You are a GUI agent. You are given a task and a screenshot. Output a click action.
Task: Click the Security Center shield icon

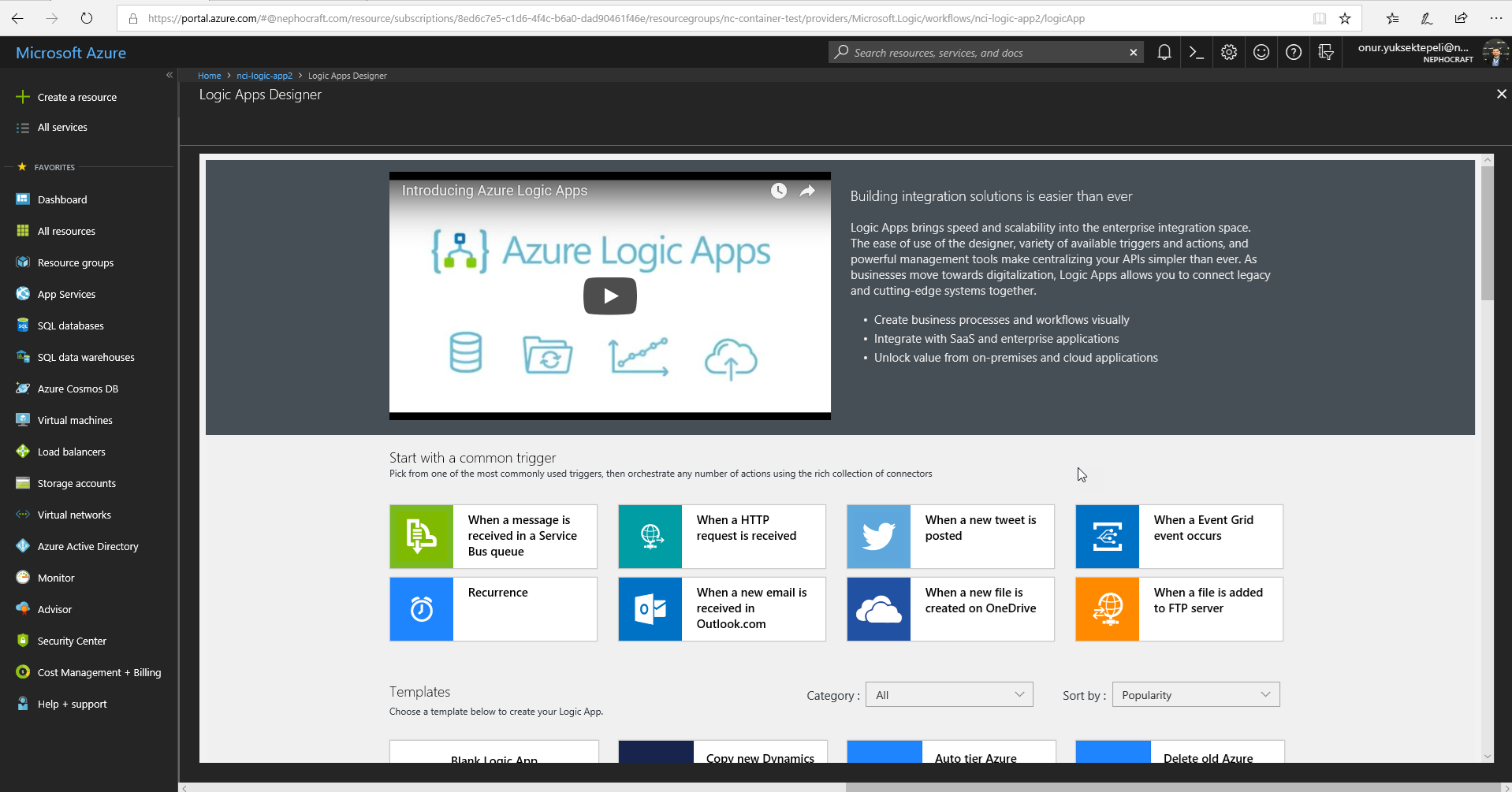23,641
